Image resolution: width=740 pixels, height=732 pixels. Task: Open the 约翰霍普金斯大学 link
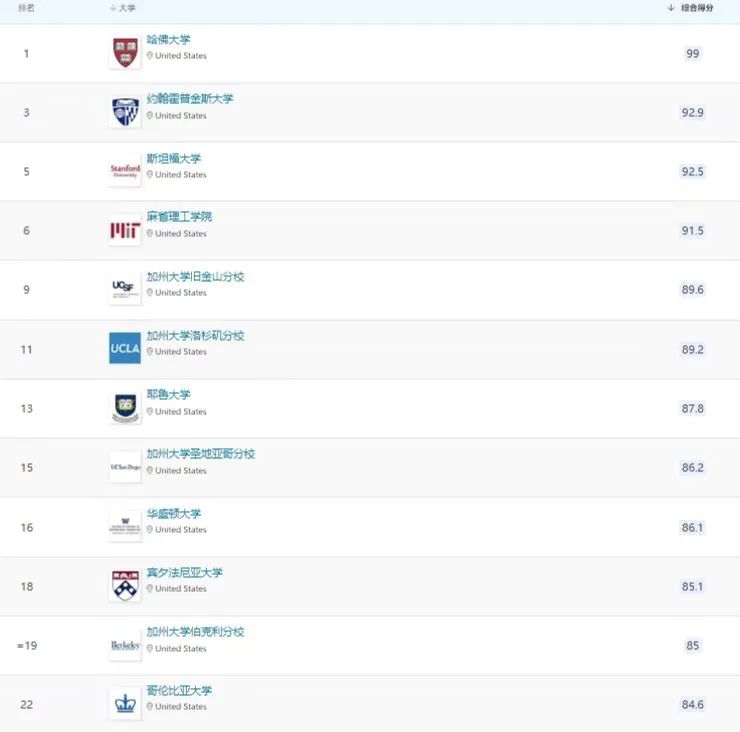coord(190,99)
